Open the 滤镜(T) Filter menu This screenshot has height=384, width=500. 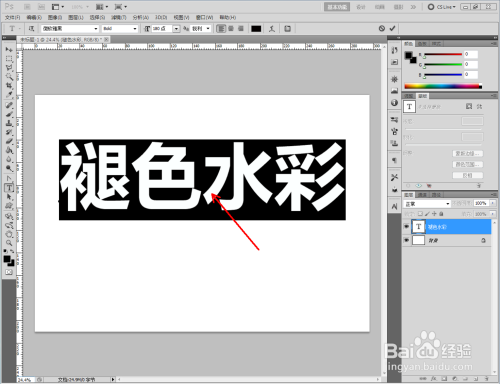point(119,17)
